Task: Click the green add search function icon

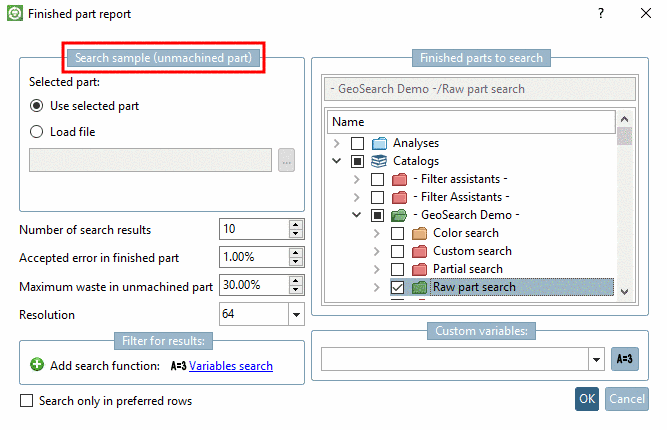Action: [37, 365]
